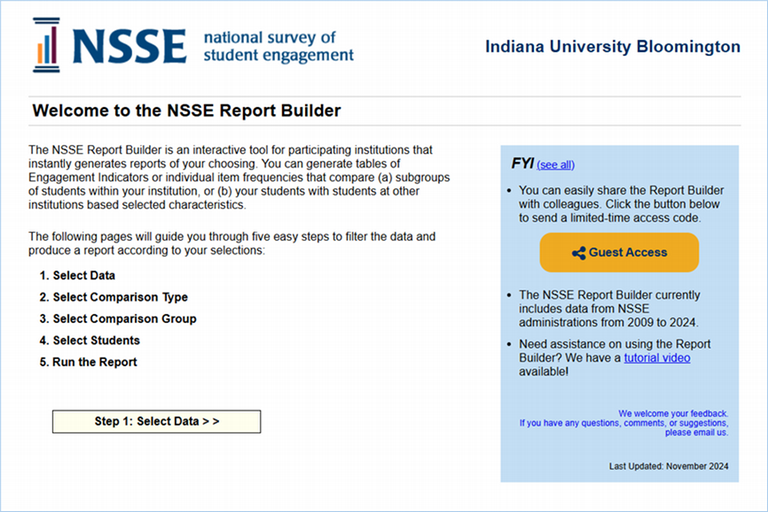The width and height of the screenshot is (768, 512).
Task: Click the We welcome your feedback text
Action: point(673,413)
